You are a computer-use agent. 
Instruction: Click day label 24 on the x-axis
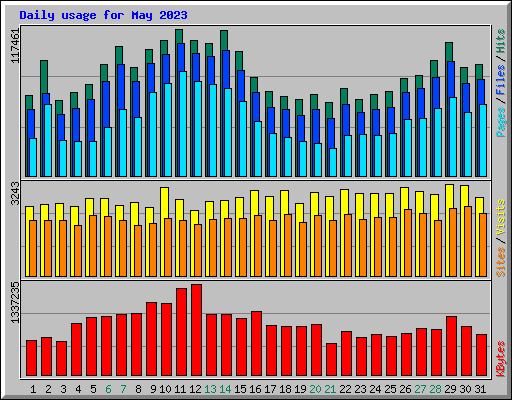375,389
